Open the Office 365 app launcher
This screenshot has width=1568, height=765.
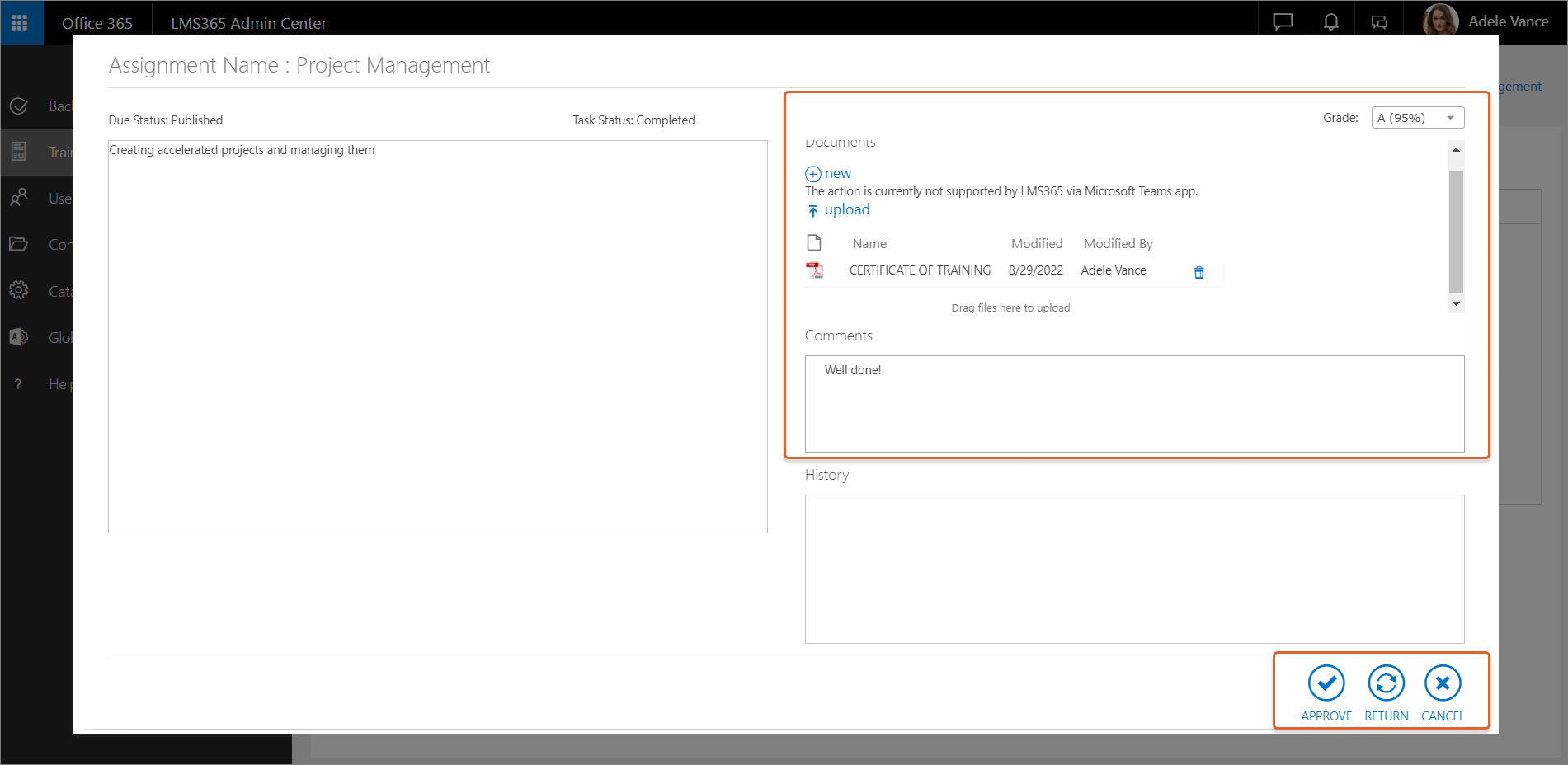pos(20,22)
